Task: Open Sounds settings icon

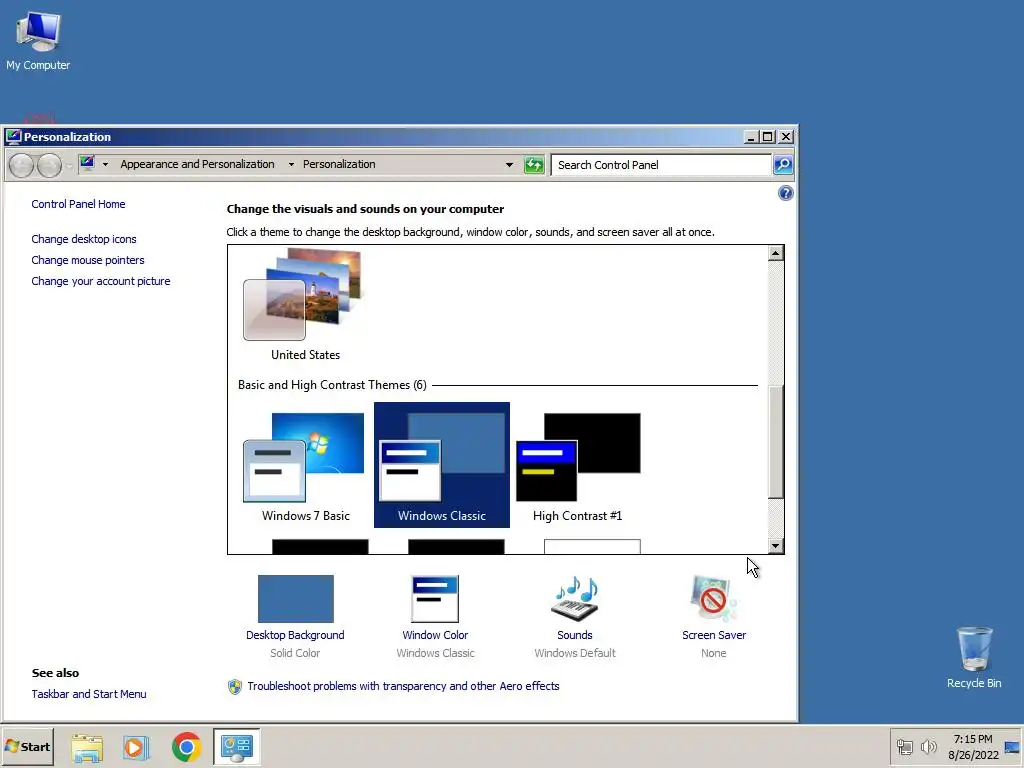Action: 575,599
